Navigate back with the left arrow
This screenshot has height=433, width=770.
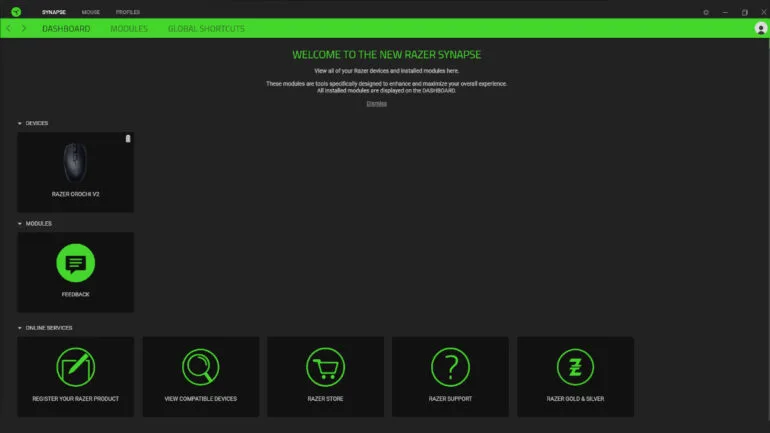tap(8, 28)
